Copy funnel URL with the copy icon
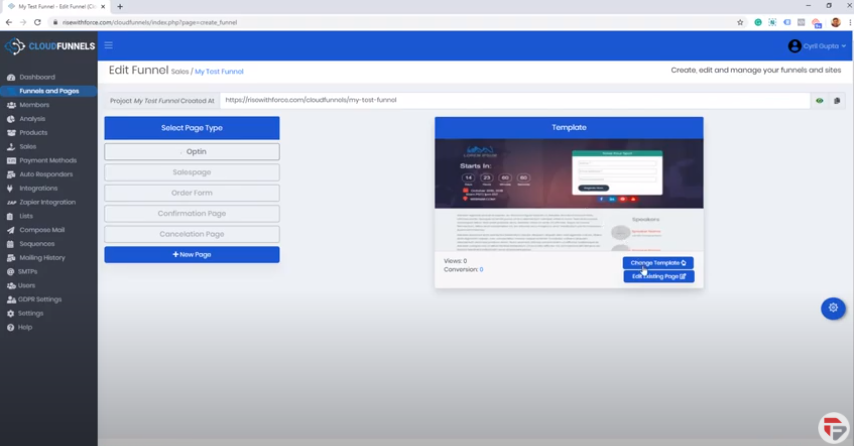This screenshot has height=446, width=854. (x=837, y=100)
